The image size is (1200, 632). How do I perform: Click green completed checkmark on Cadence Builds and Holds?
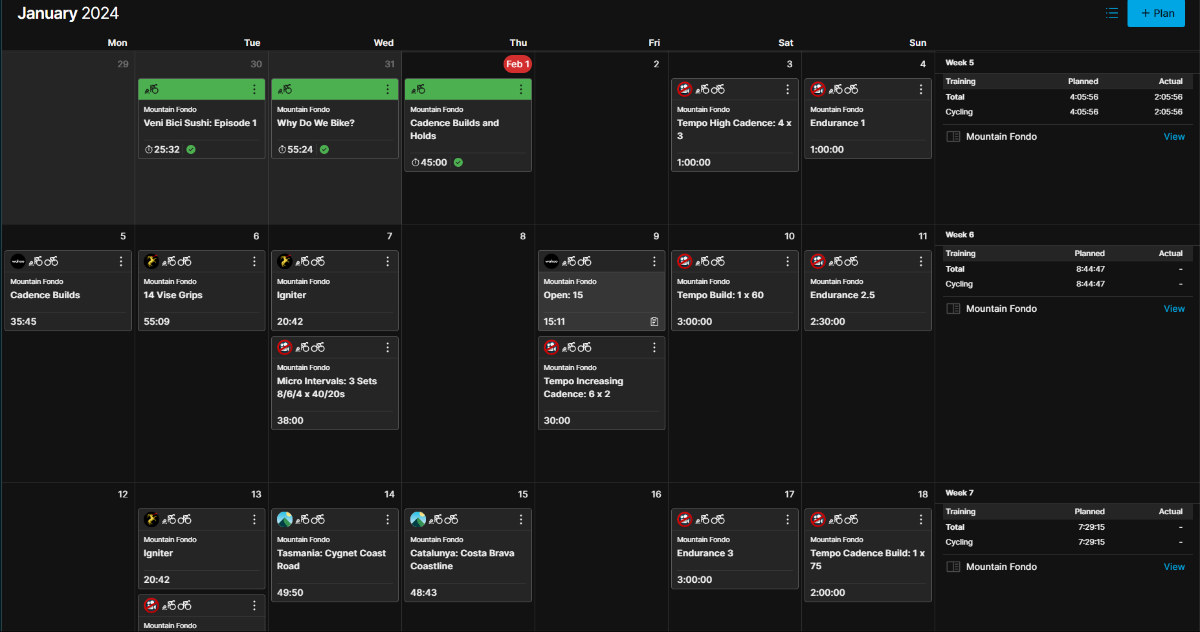point(458,162)
